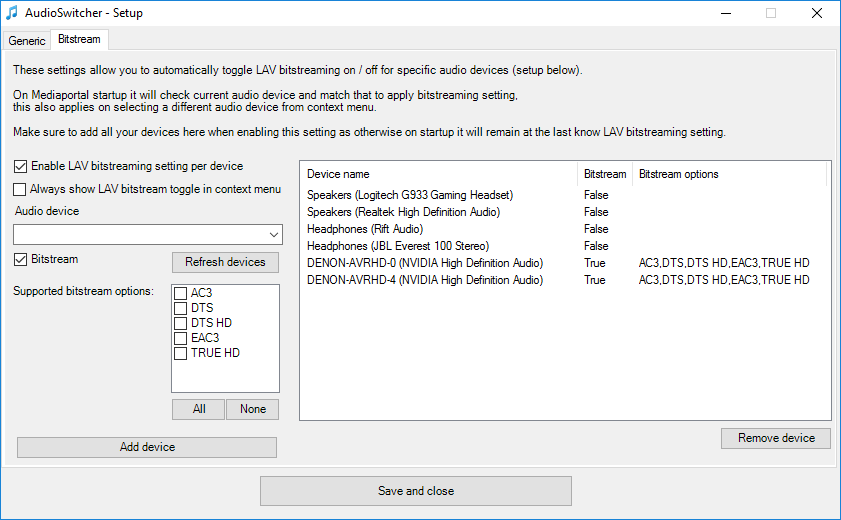Enable Always show LAV bitstream toggle checkbox

tap(20, 189)
